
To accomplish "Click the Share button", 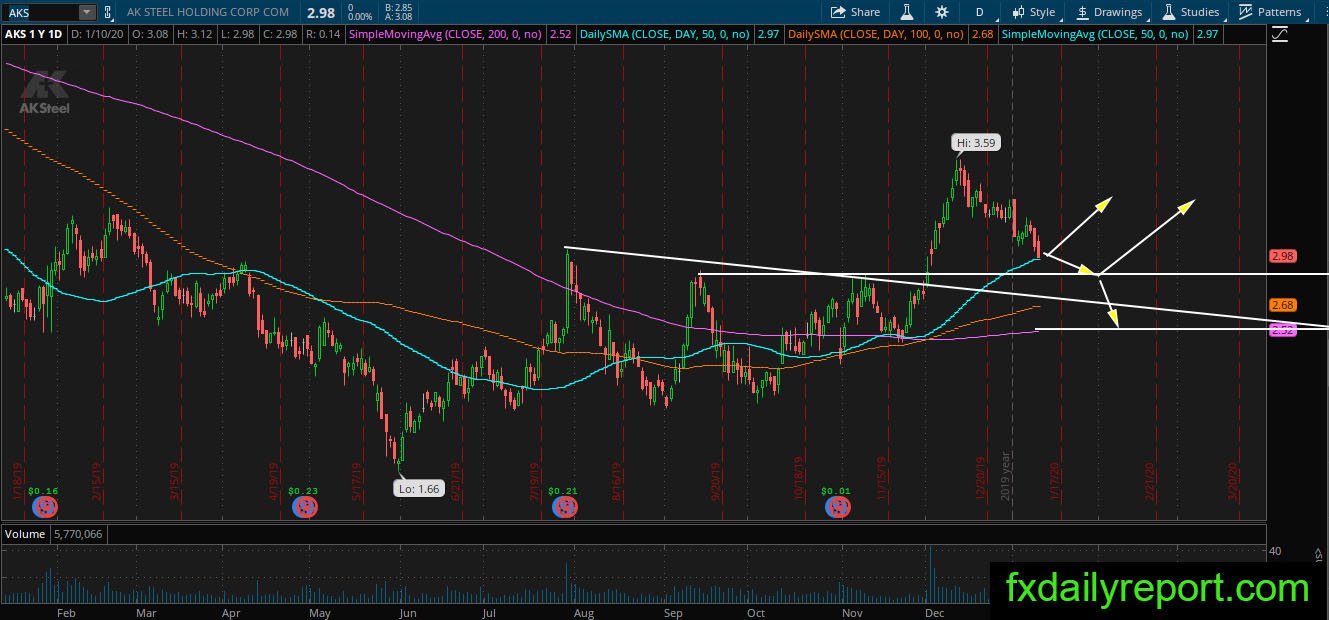I will click(855, 12).
